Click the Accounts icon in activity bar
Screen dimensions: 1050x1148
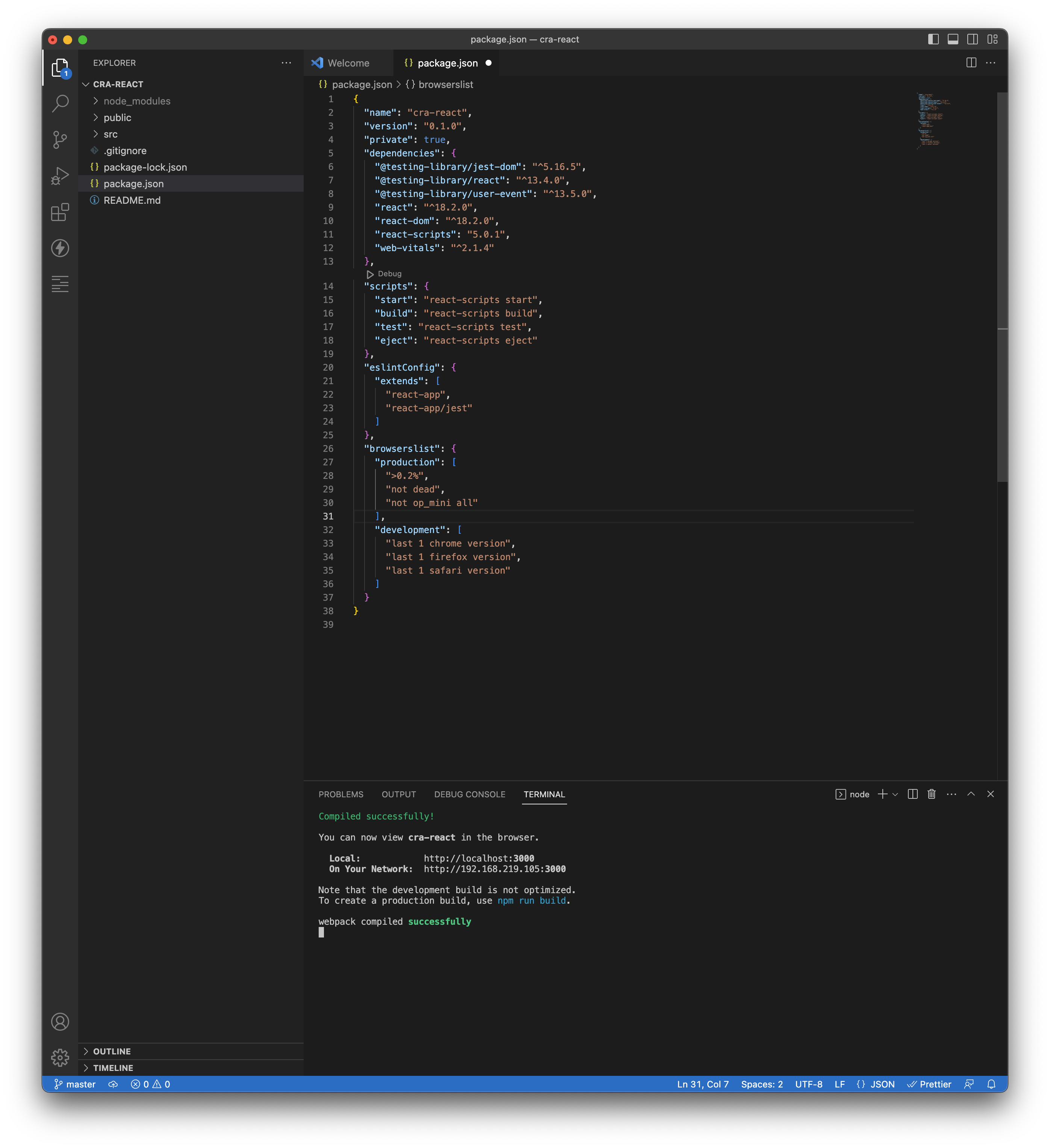click(60, 1022)
